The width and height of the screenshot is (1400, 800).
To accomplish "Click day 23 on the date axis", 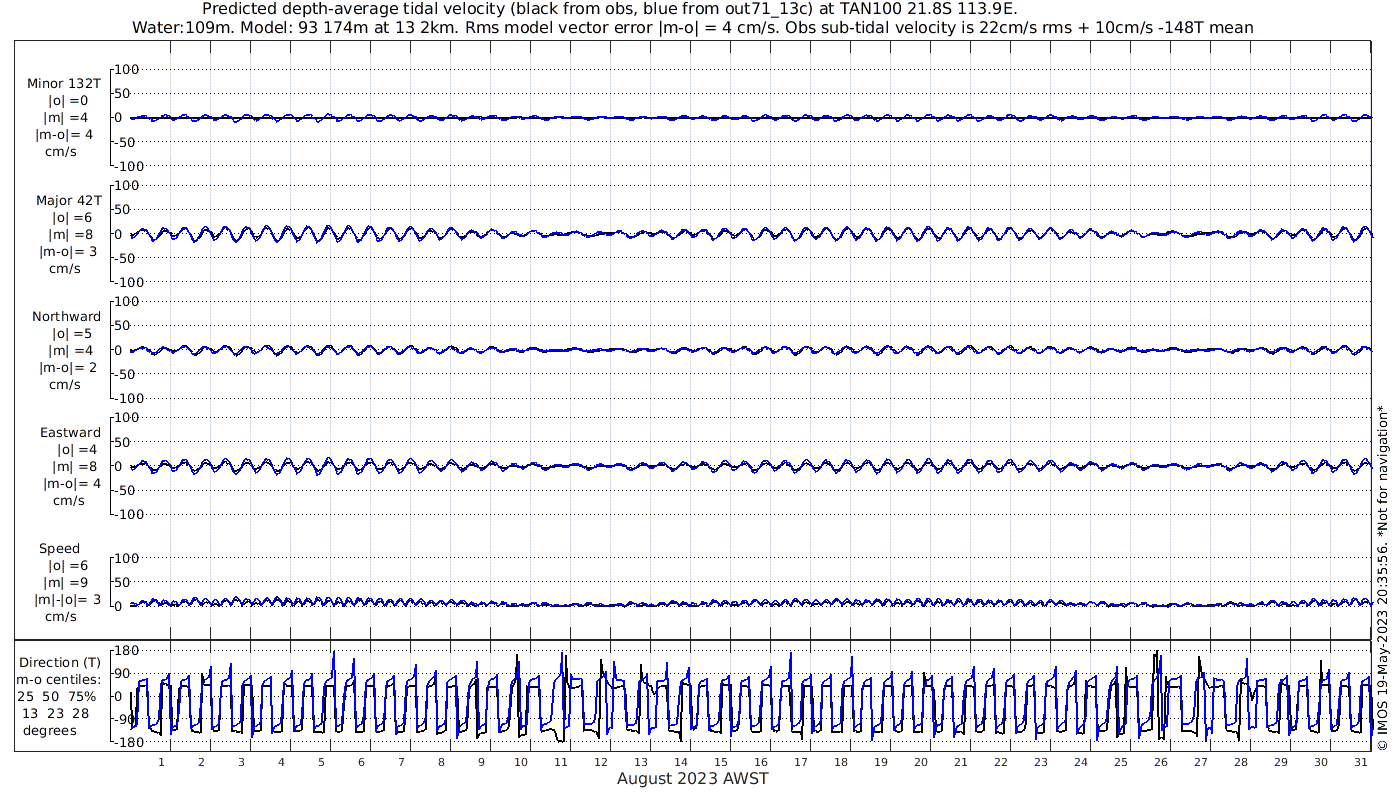I will coord(1041,762).
